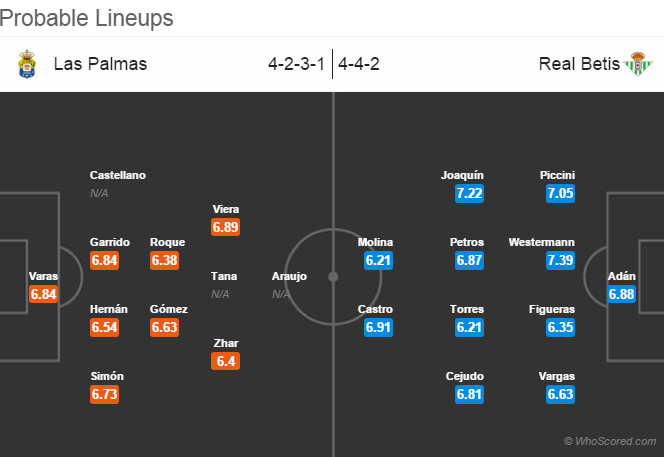Click Cejudo's 6.81 rating badge
This screenshot has width=664, height=457.
pyautogui.click(x=469, y=394)
